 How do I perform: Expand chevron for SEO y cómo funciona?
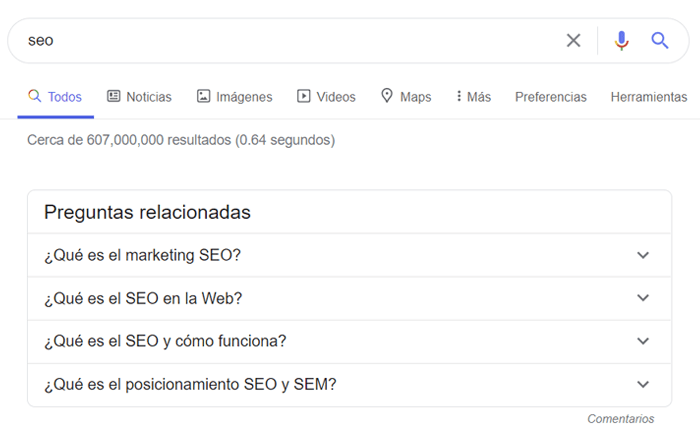(643, 341)
